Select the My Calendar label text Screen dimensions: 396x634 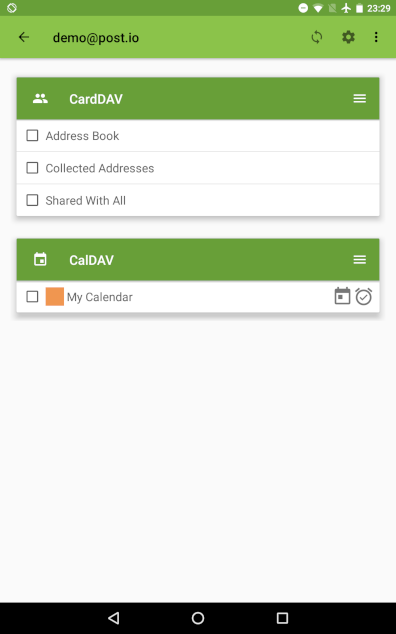(100, 297)
